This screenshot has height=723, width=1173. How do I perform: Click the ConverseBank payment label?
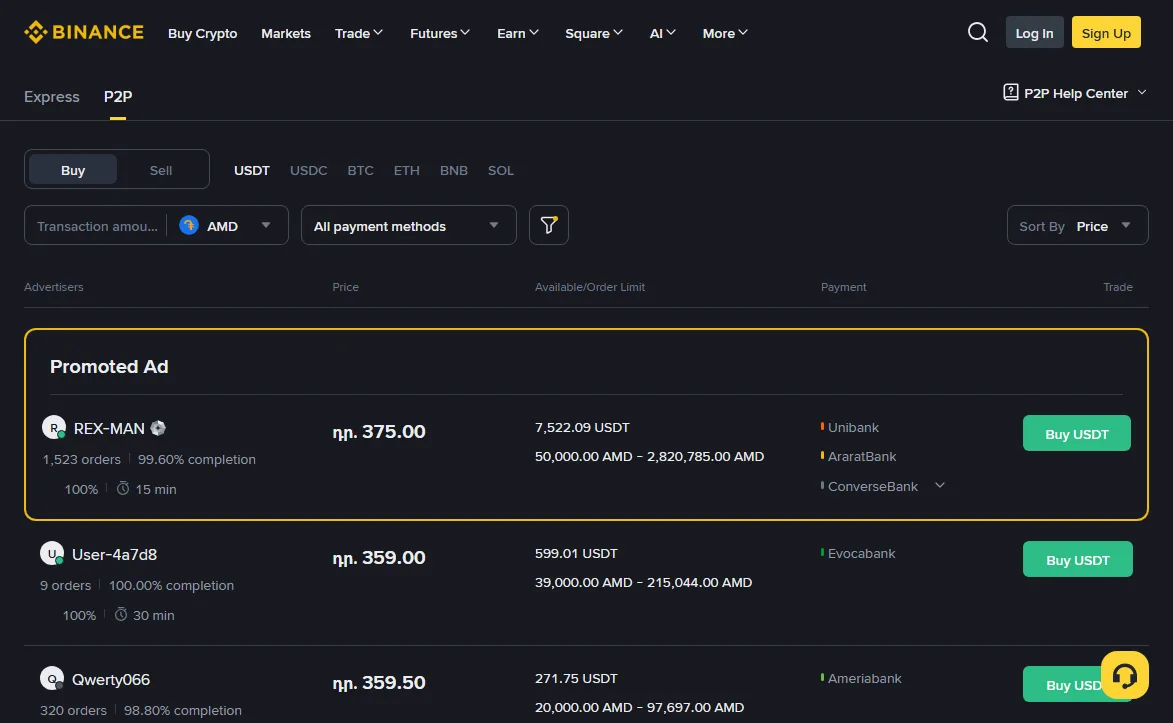[x=873, y=486]
